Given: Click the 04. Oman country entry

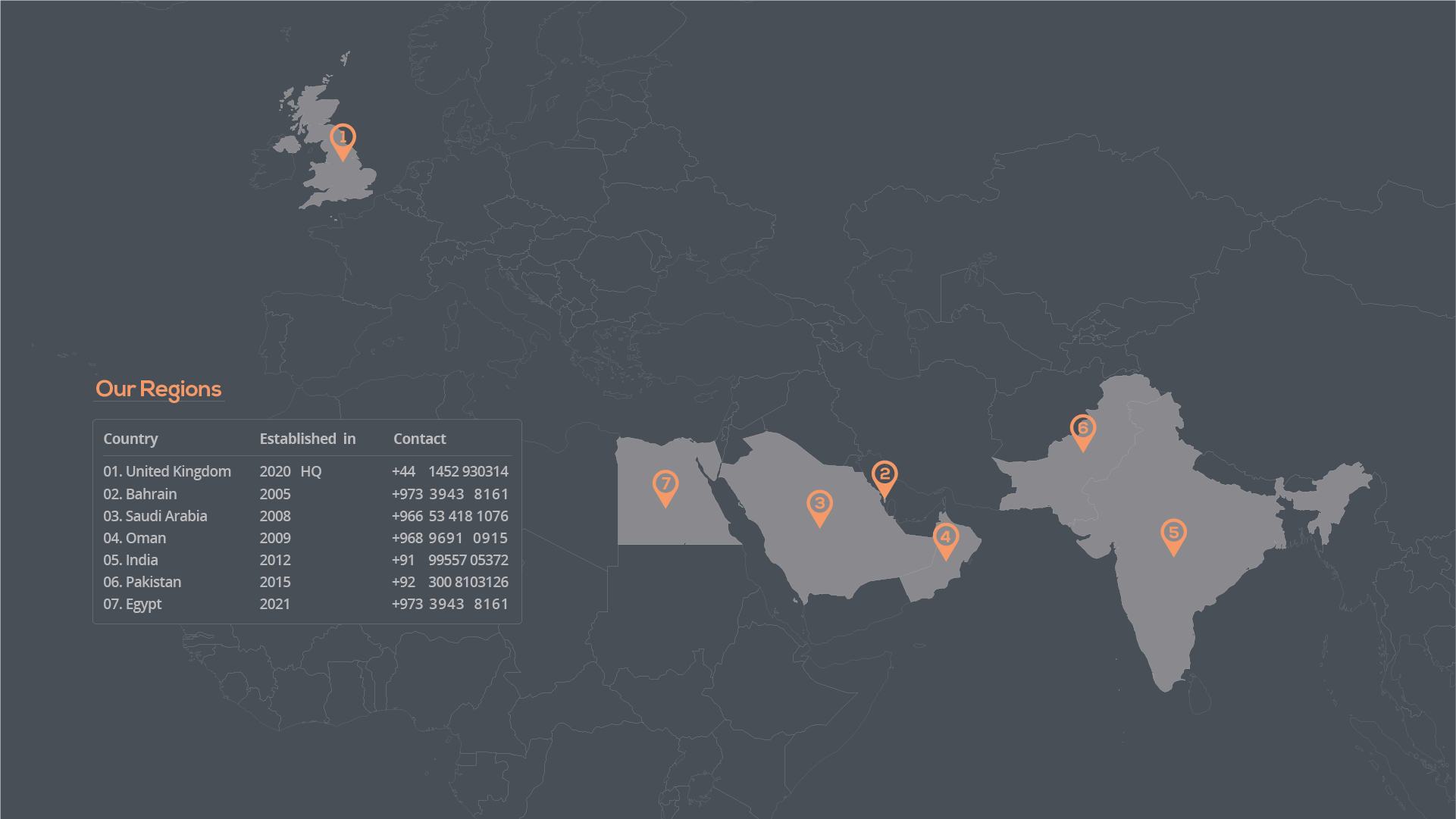Looking at the screenshot, I should 135,538.
